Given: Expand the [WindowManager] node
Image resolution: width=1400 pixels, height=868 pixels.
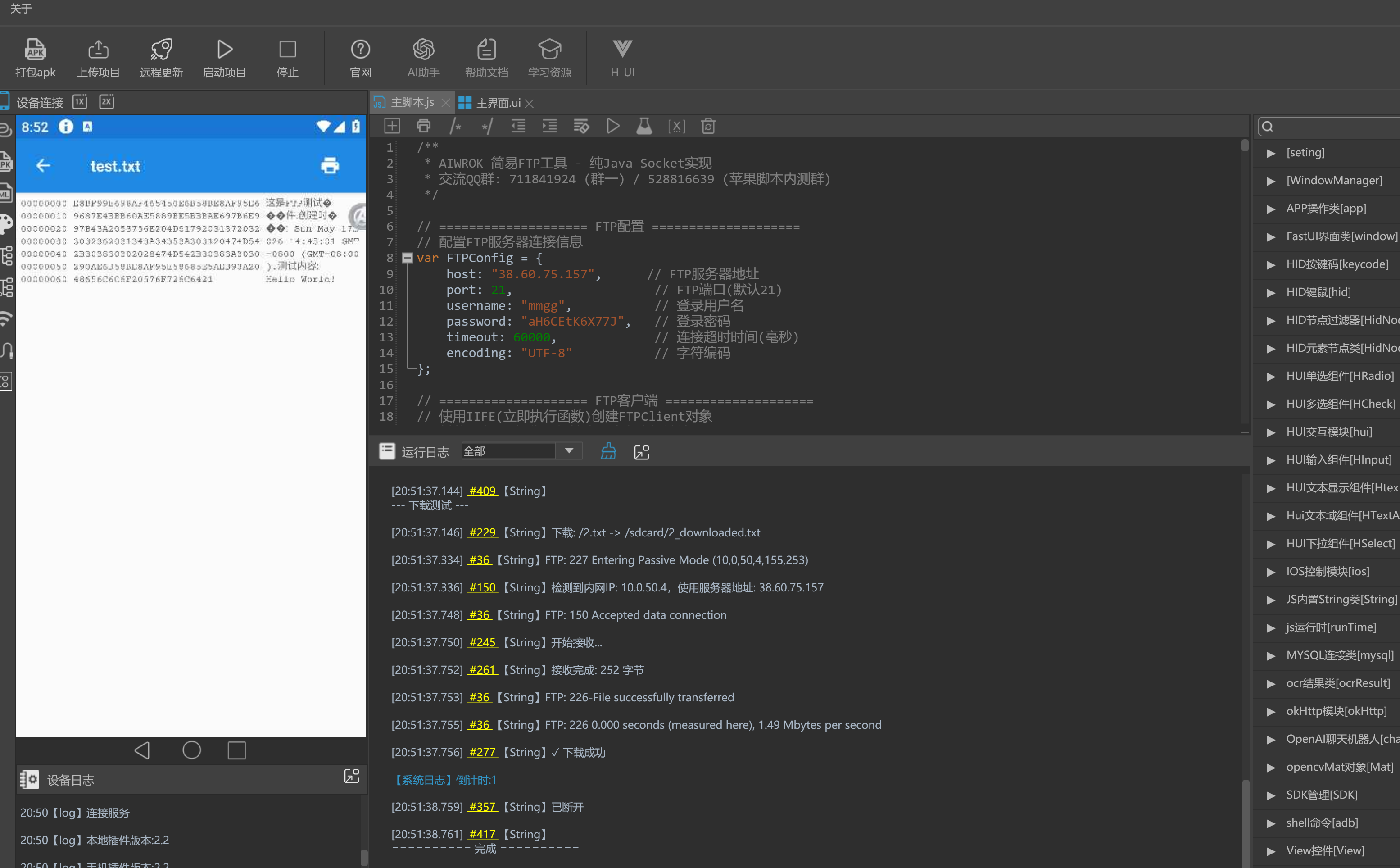Looking at the screenshot, I should pos(1271,181).
